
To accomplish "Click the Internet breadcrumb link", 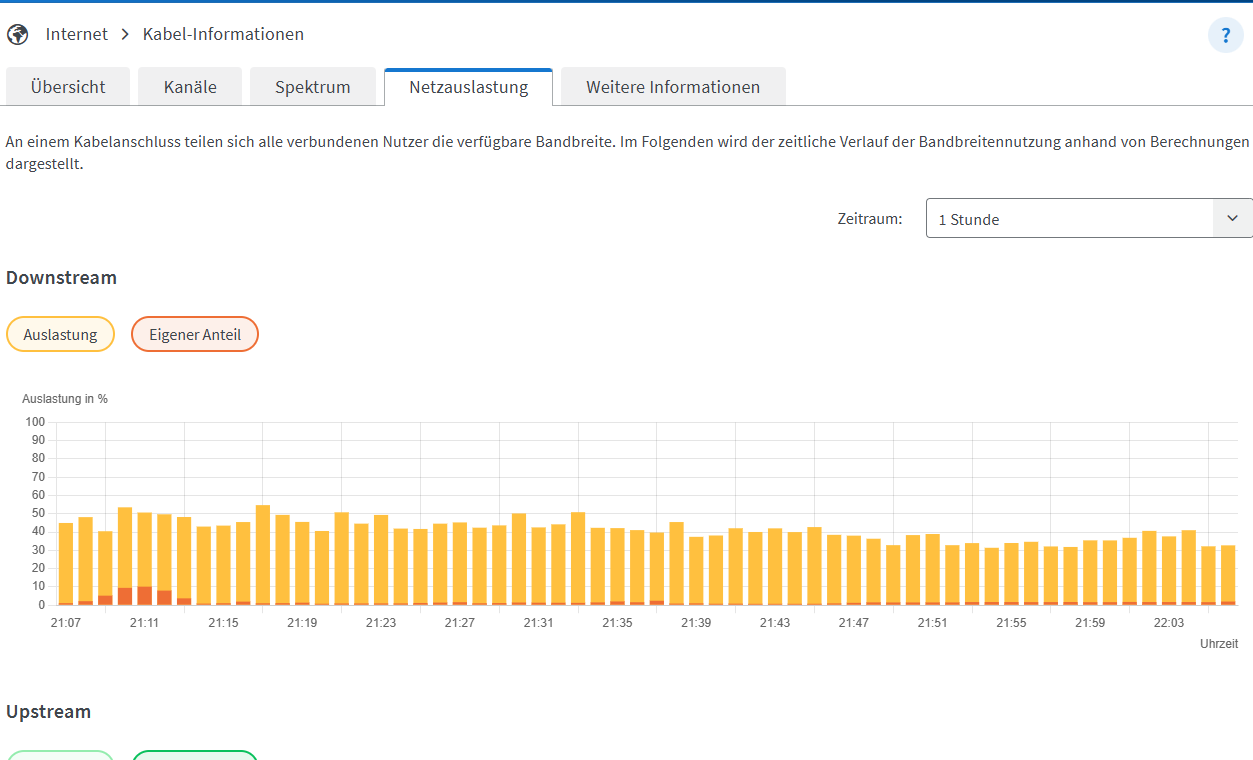I will click(x=77, y=35).
